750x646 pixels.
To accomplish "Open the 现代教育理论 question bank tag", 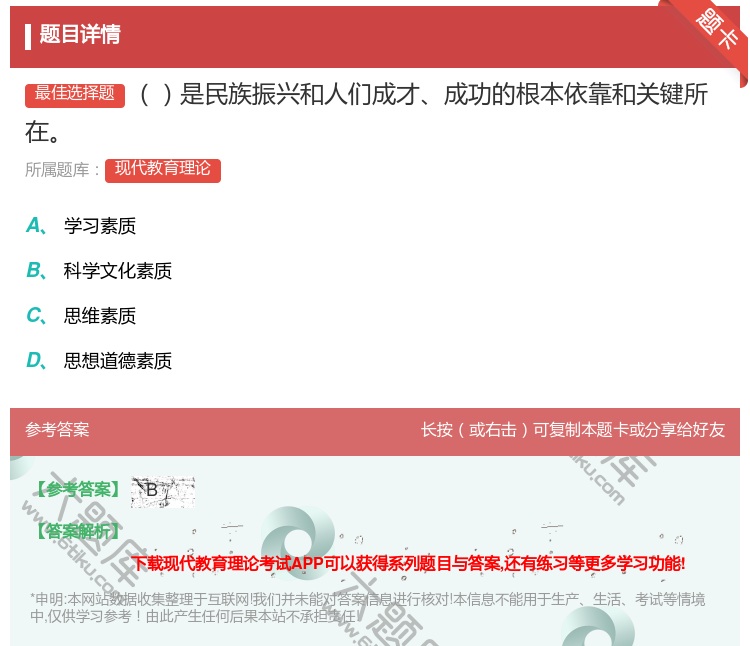I will pos(163,170).
